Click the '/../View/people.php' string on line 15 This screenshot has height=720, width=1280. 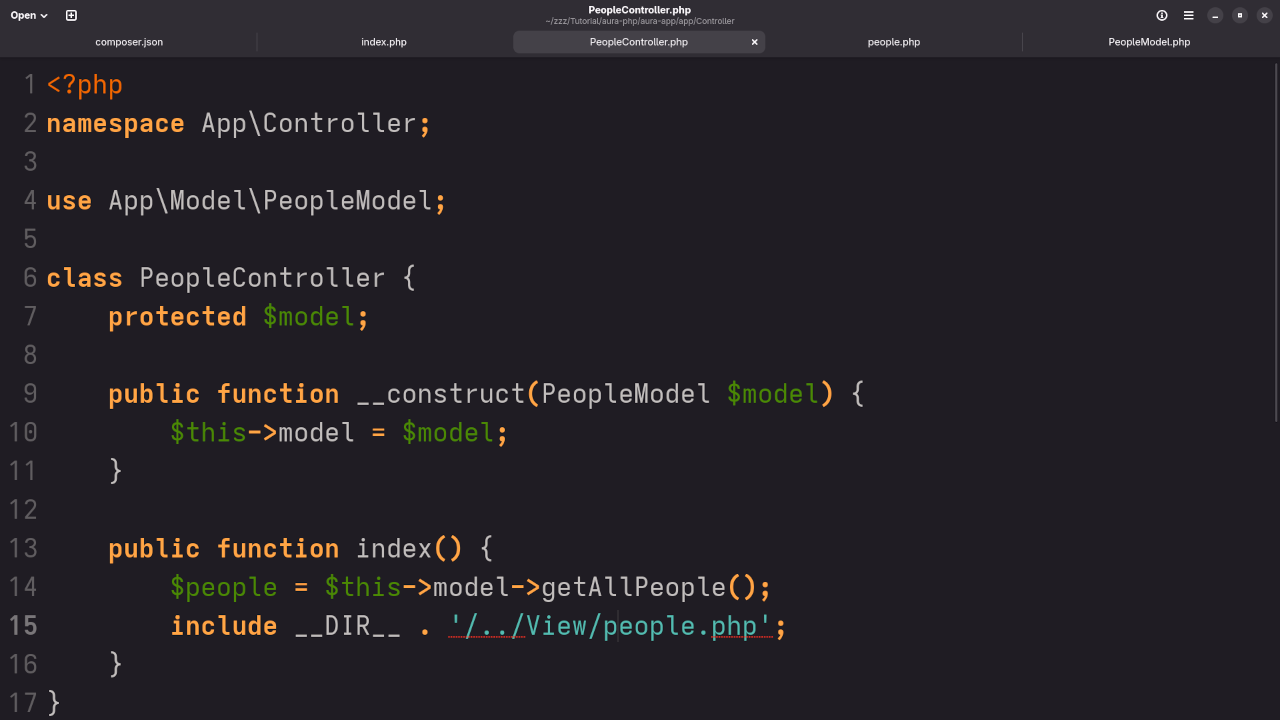point(610,626)
